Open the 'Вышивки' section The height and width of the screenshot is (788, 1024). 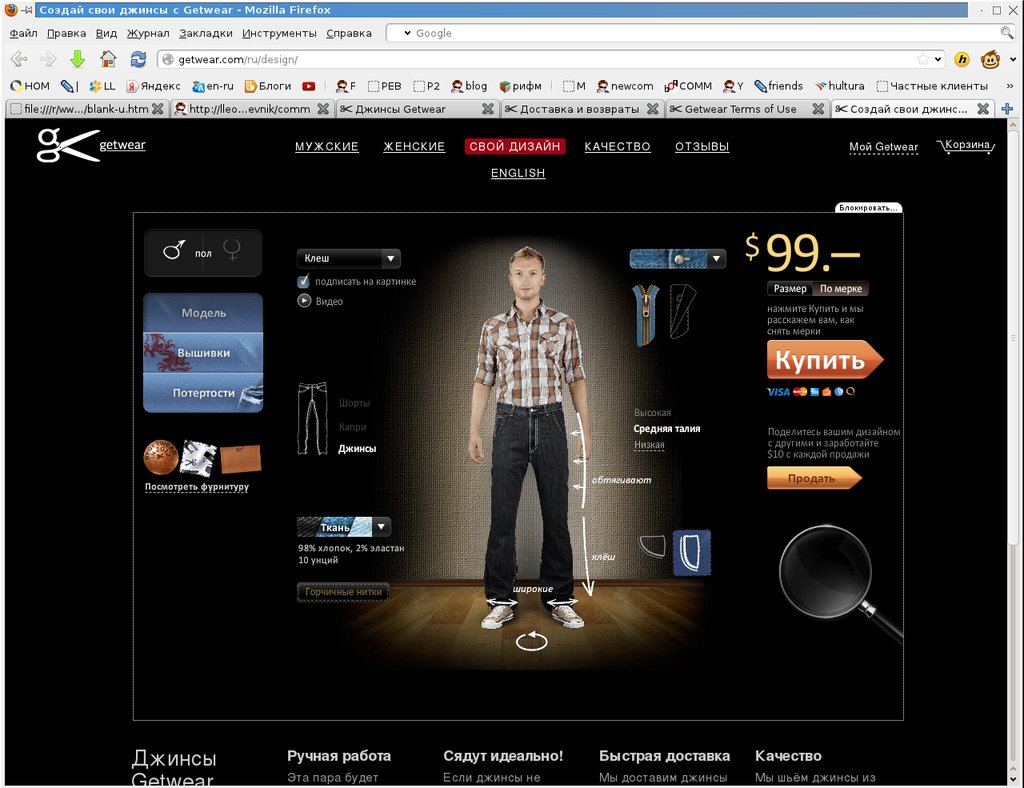pyautogui.click(x=203, y=353)
